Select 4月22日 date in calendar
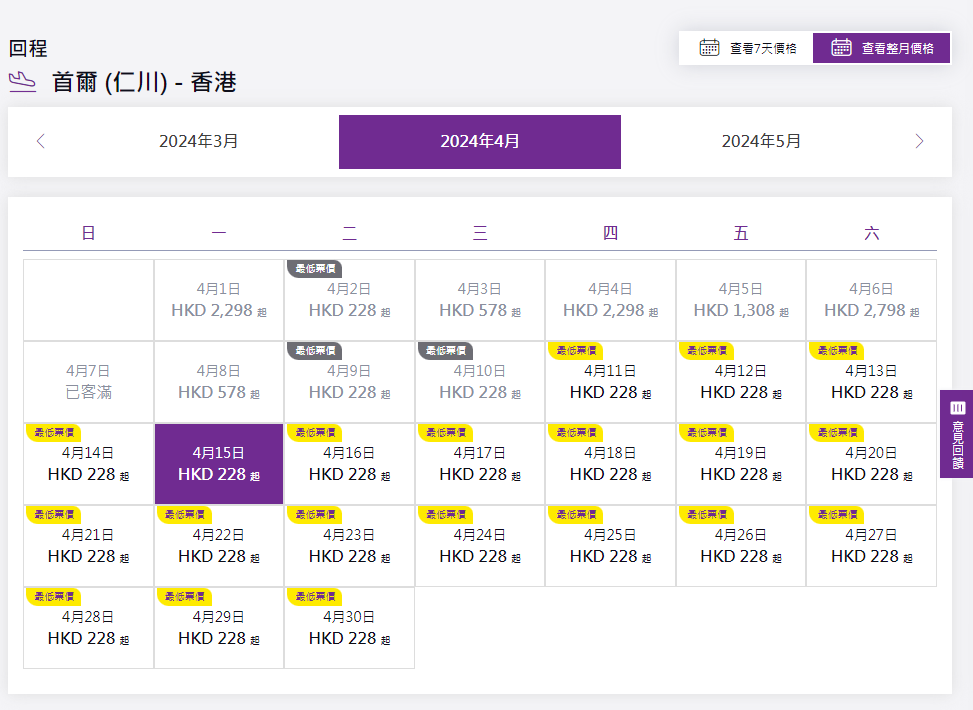This screenshot has height=710, width=973. click(x=219, y=546)
